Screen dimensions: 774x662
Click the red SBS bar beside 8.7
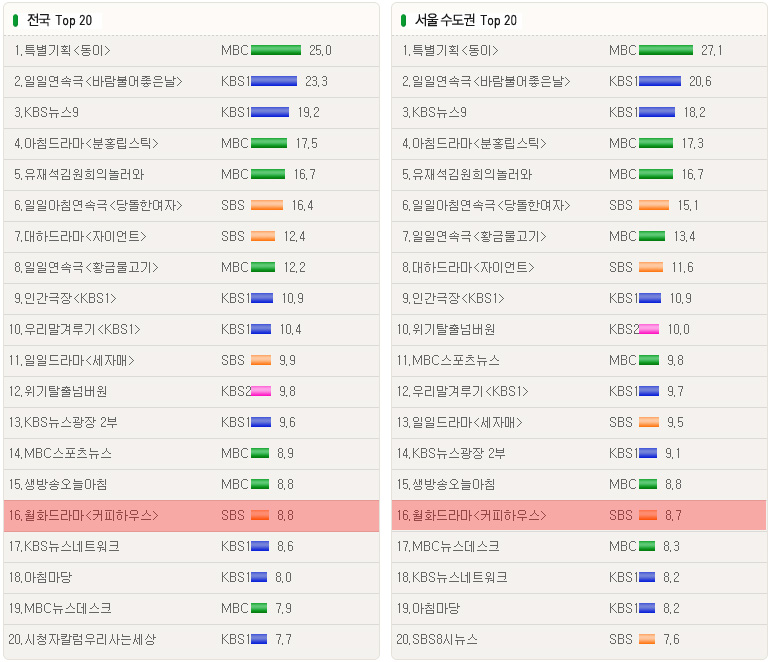click(648, 516)
